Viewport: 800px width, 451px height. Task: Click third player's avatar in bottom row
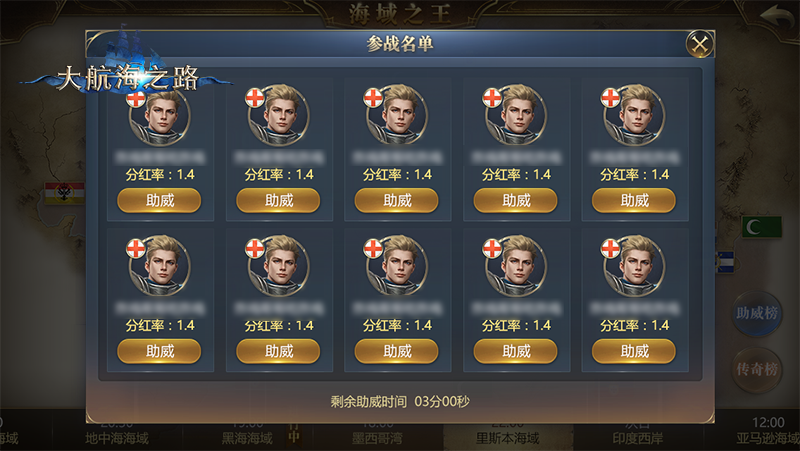pos(397,266)
